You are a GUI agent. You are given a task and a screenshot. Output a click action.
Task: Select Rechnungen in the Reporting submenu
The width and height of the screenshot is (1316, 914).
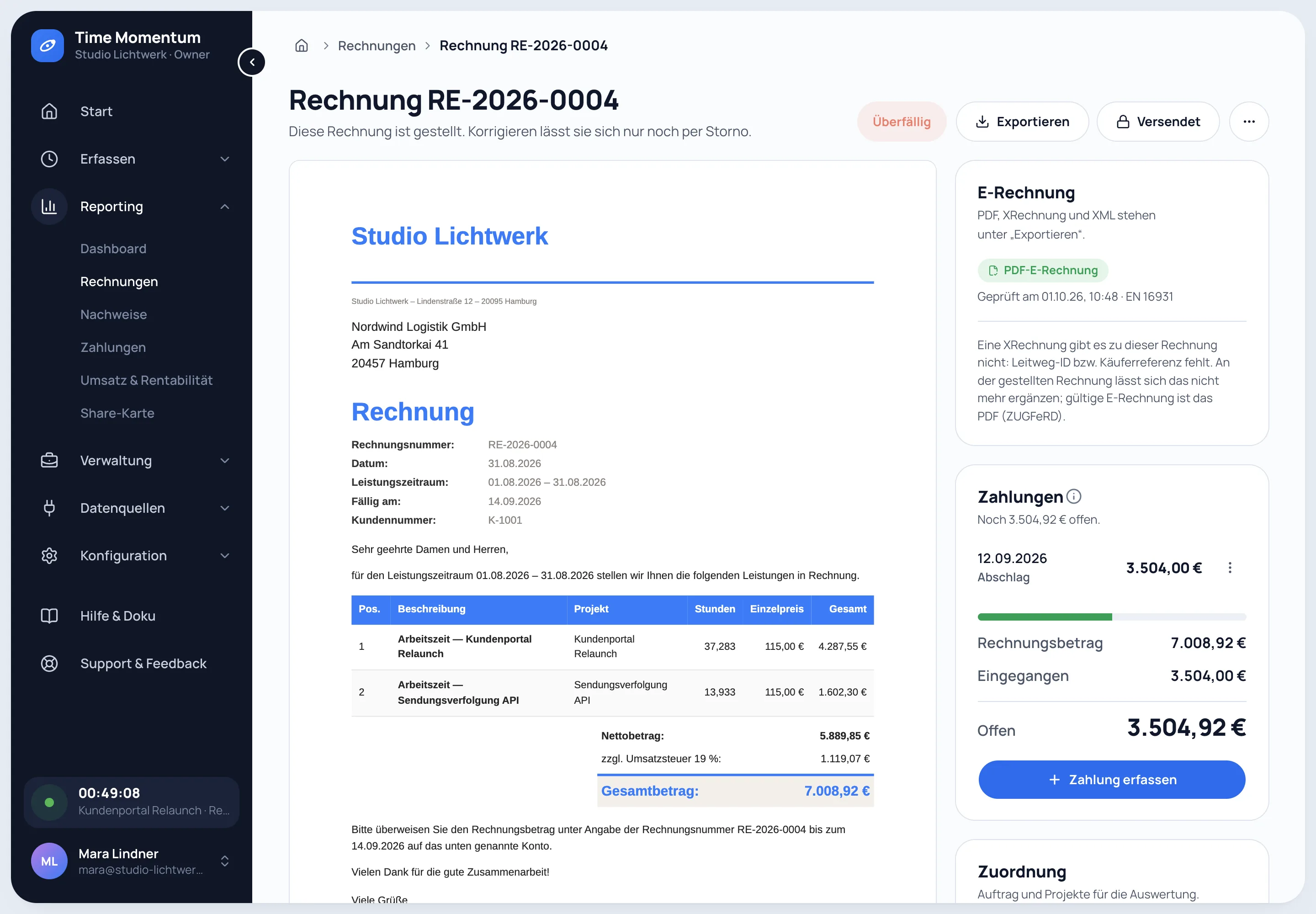coord(119,281)
